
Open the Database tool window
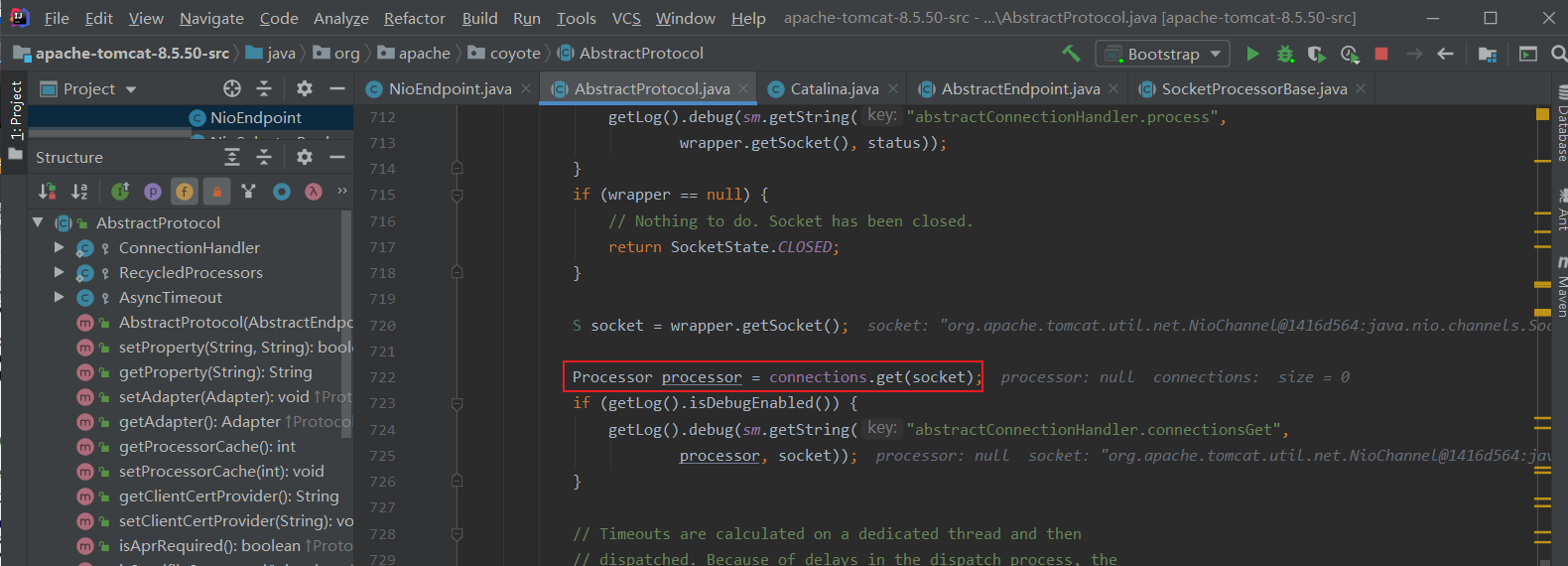point(1560,124)
